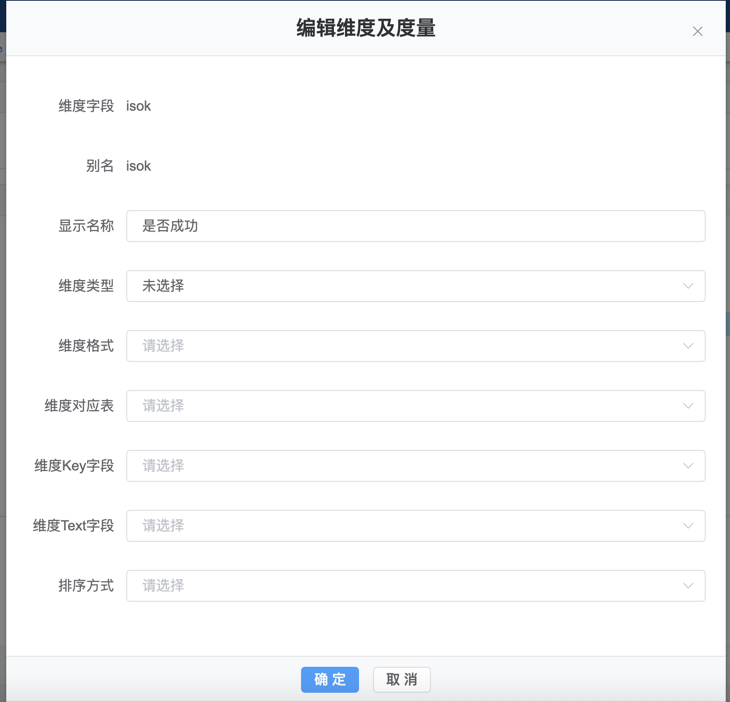Click the isok value beside 别名
Viewport: 730px width, 702px height.
coord(138,166)
